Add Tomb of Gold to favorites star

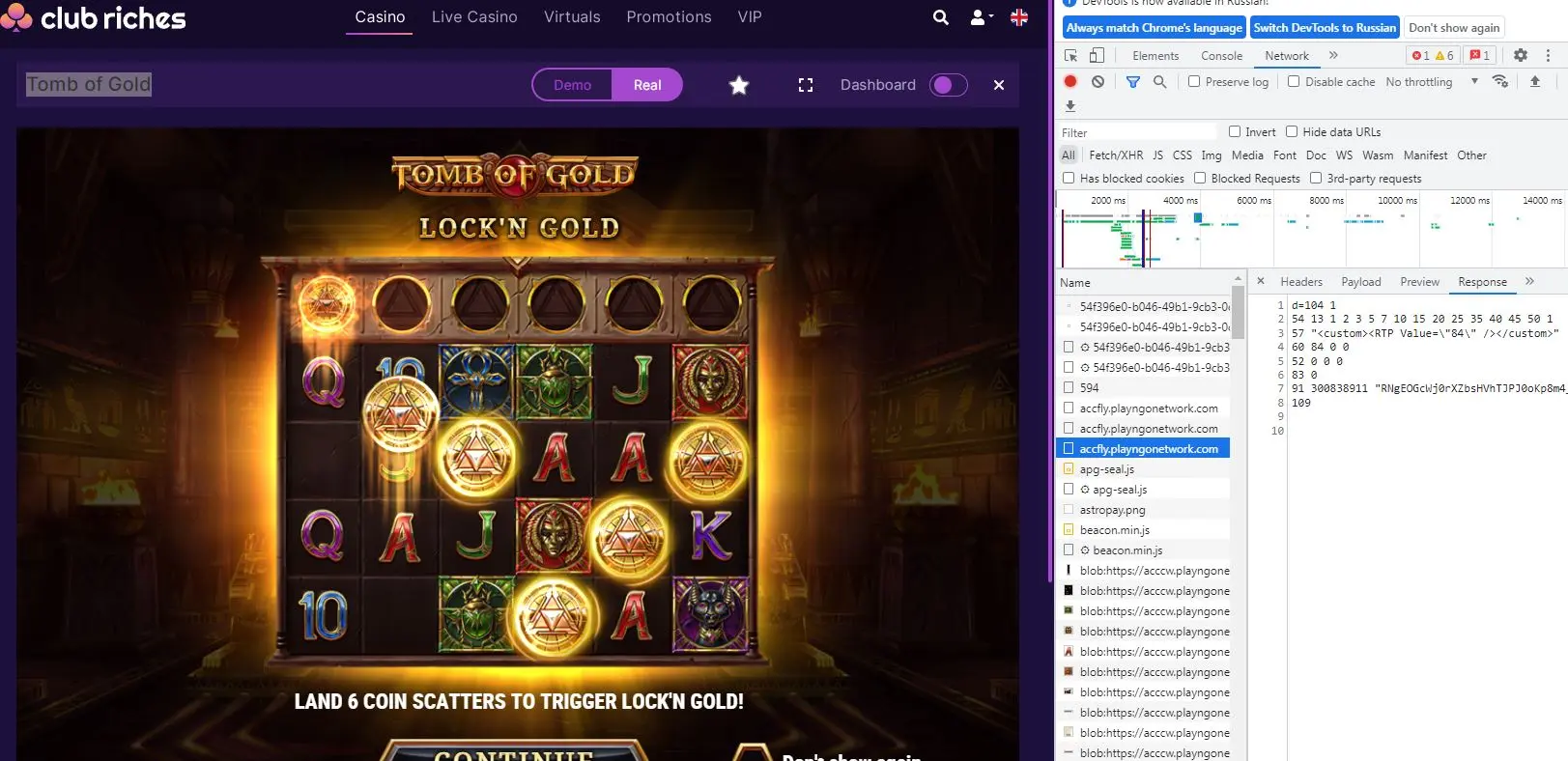(739, 85)
